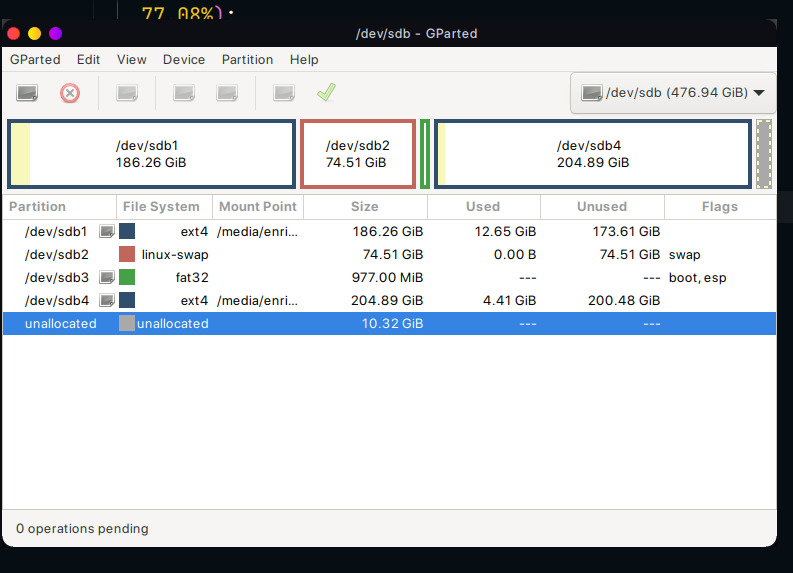Click the Flags column header
This screenshot has width=793, height=573.
(x=720, y=207)
